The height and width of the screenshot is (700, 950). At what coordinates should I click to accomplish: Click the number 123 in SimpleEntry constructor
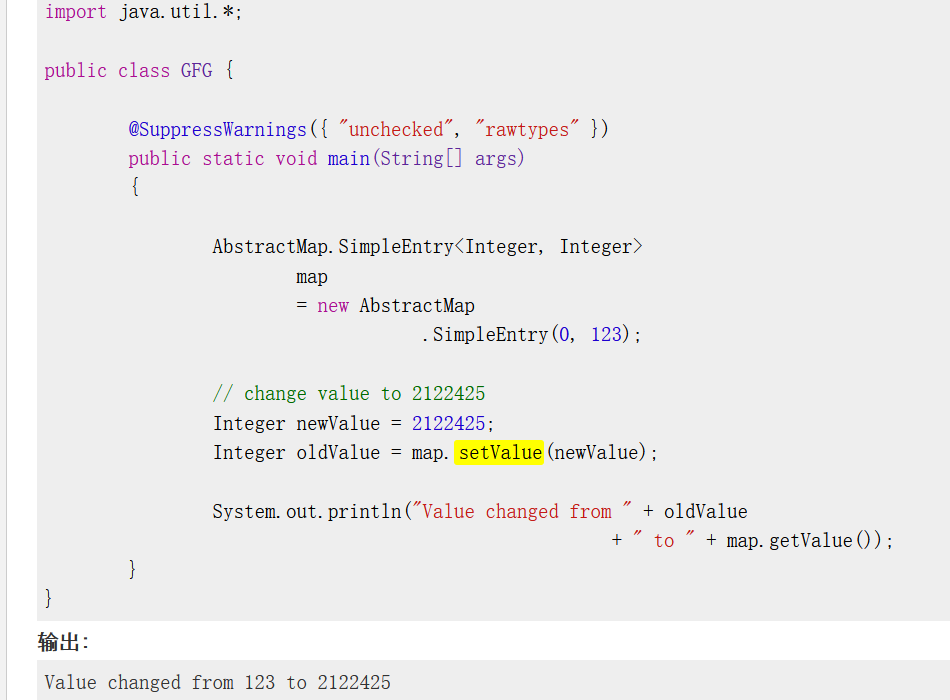coord(606,335)
